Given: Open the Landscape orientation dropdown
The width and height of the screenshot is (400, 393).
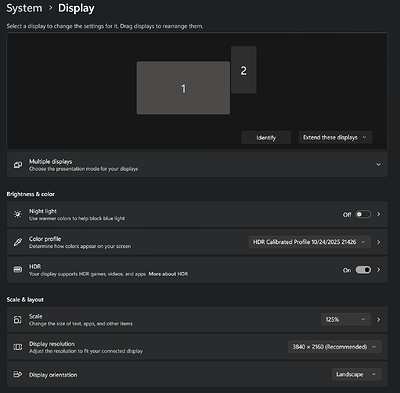Looking at the screenshot, I should pos(357,374).
